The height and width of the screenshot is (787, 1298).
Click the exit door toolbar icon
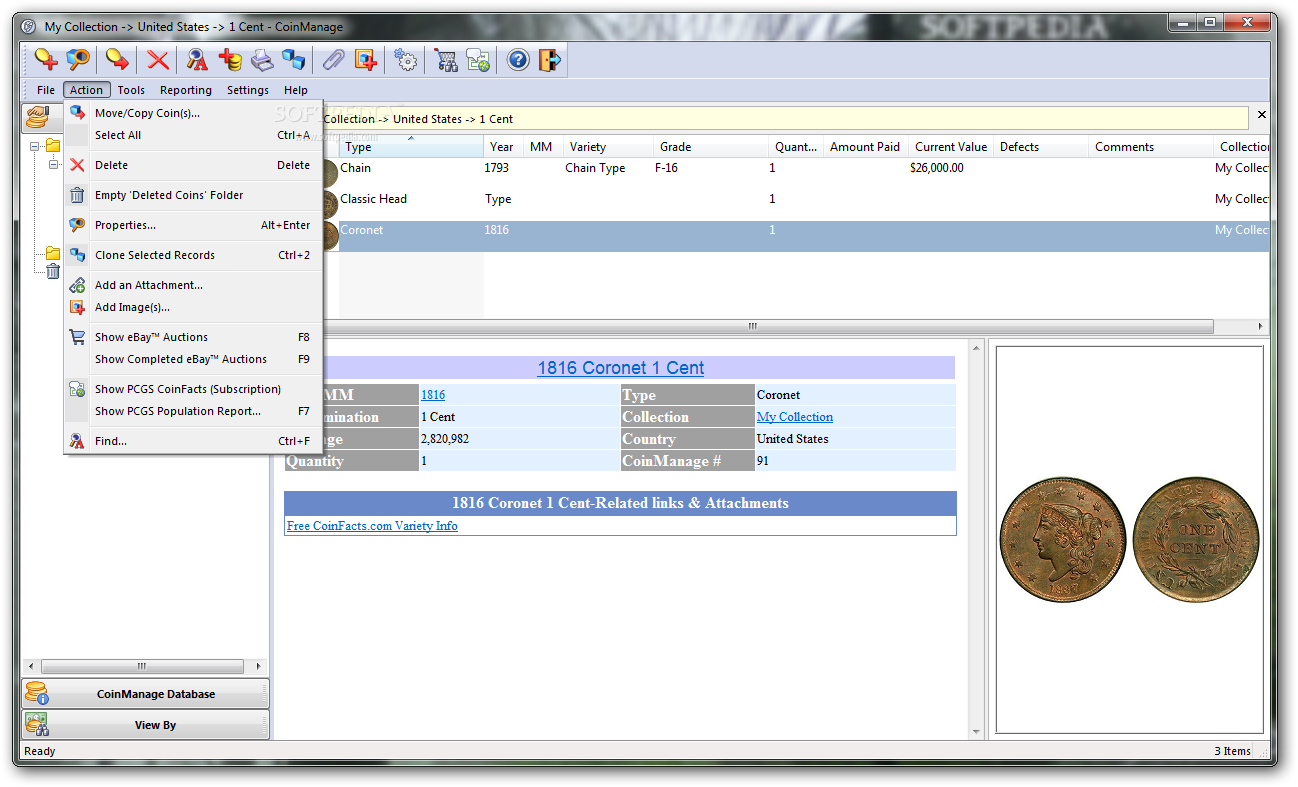tap(550, 60)
